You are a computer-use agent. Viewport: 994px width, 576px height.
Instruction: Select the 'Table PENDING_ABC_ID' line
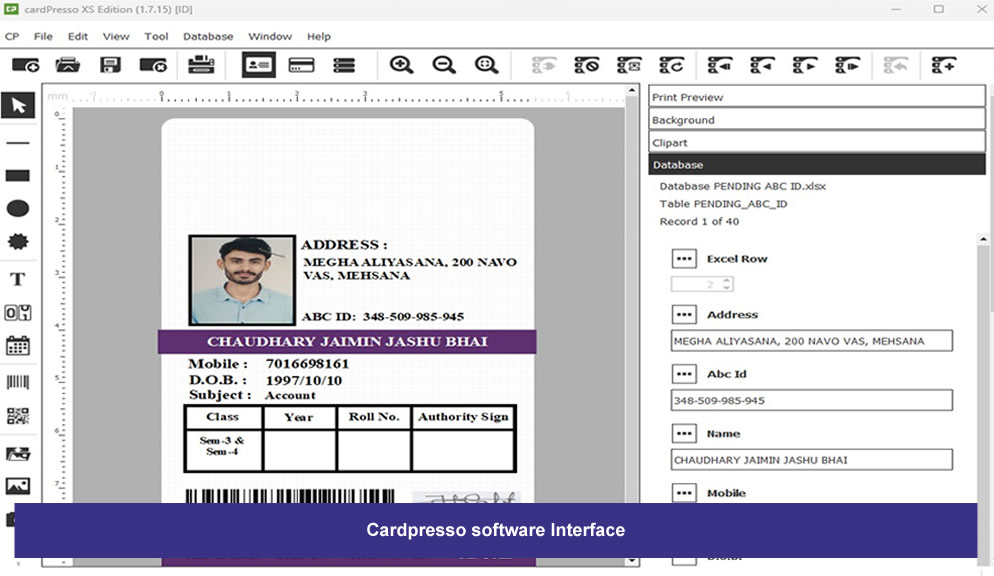[x=723, y=204]
